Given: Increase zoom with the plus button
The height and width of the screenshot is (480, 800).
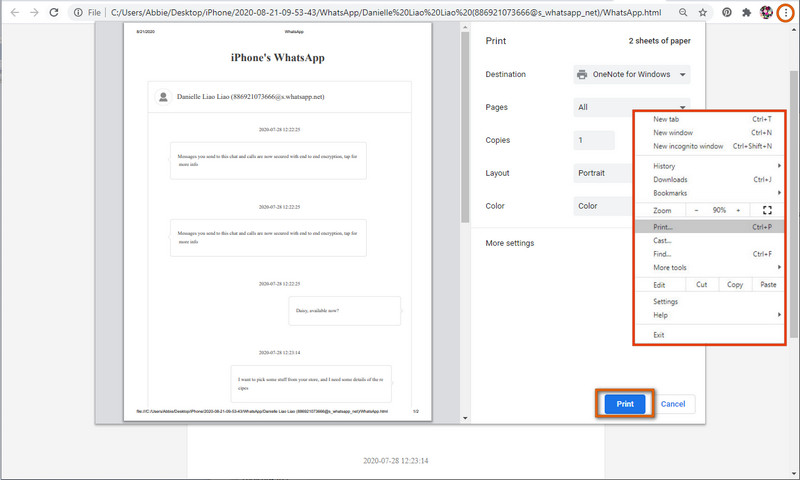Looking at the screenshot, I should coord(738,210).
